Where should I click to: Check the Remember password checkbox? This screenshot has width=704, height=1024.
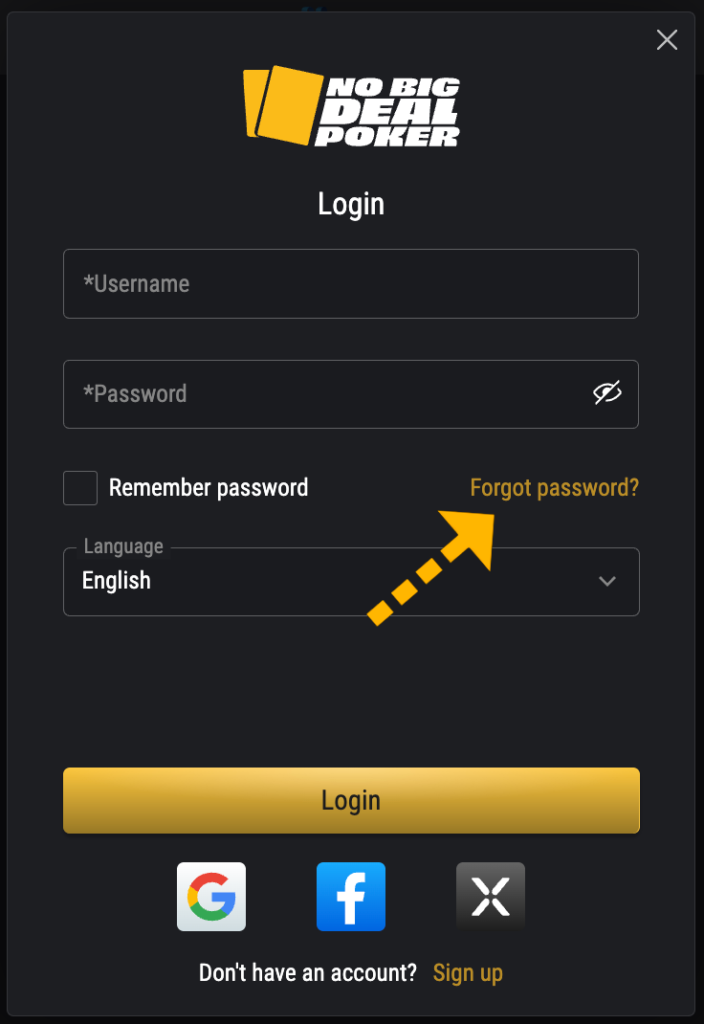point(80,488)
